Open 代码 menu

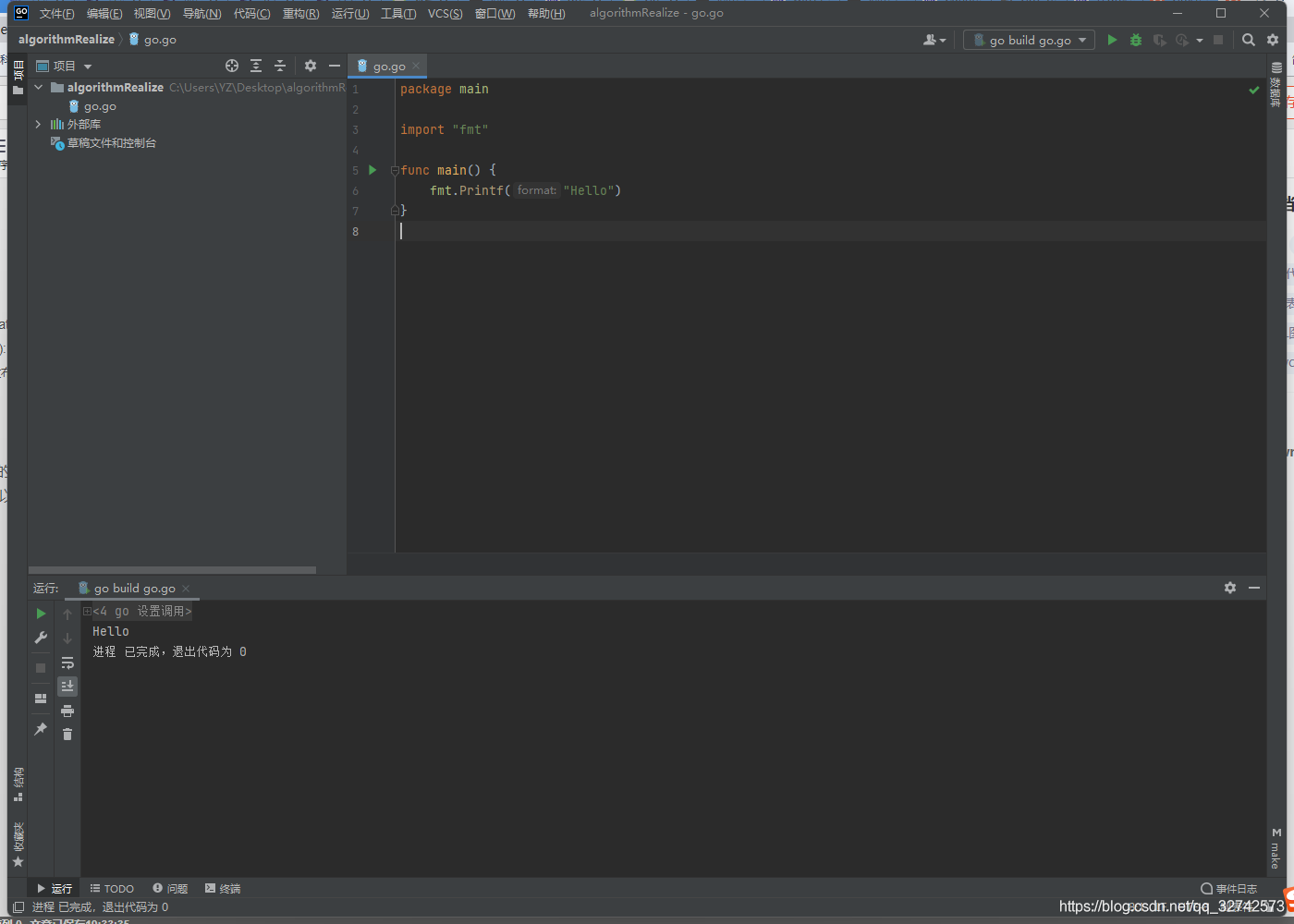tap(251, 13)
